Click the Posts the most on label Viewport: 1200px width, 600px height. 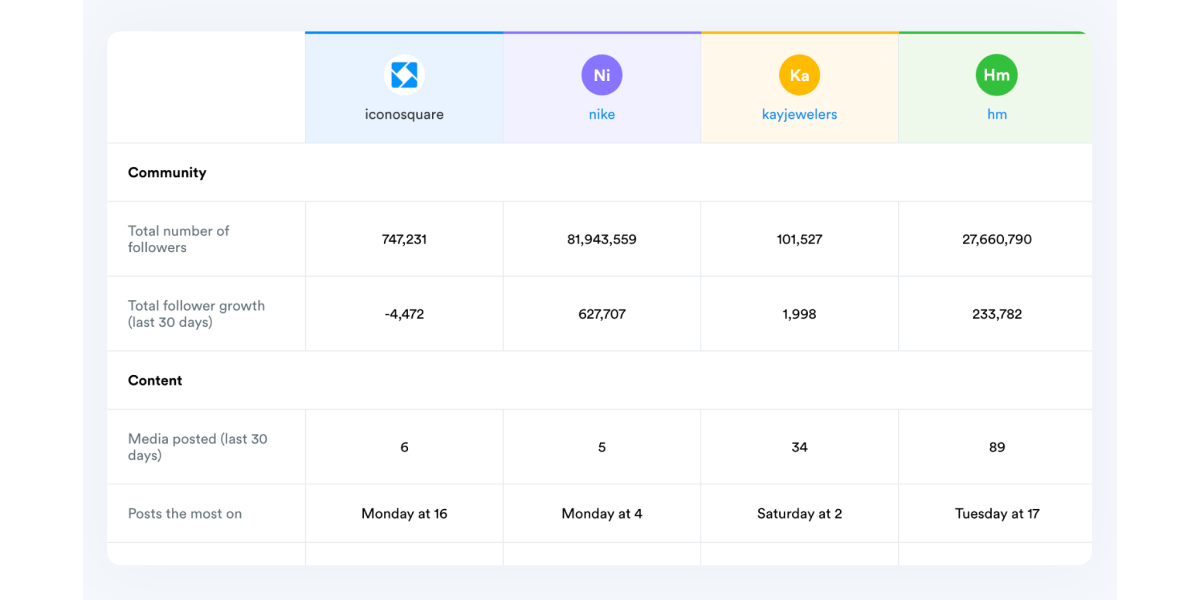[x=185, y=514]
